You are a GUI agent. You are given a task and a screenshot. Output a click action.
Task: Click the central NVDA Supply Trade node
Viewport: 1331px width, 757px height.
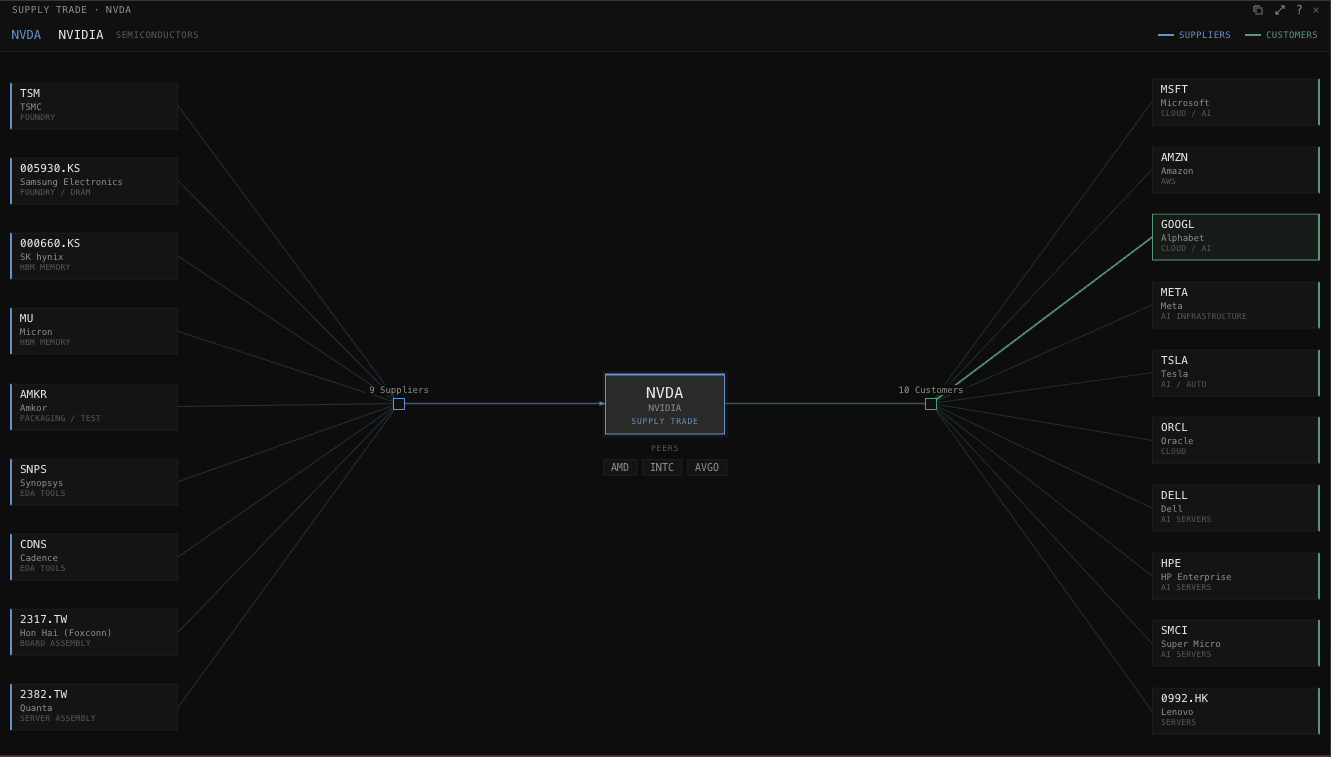(x=665, y=404)
